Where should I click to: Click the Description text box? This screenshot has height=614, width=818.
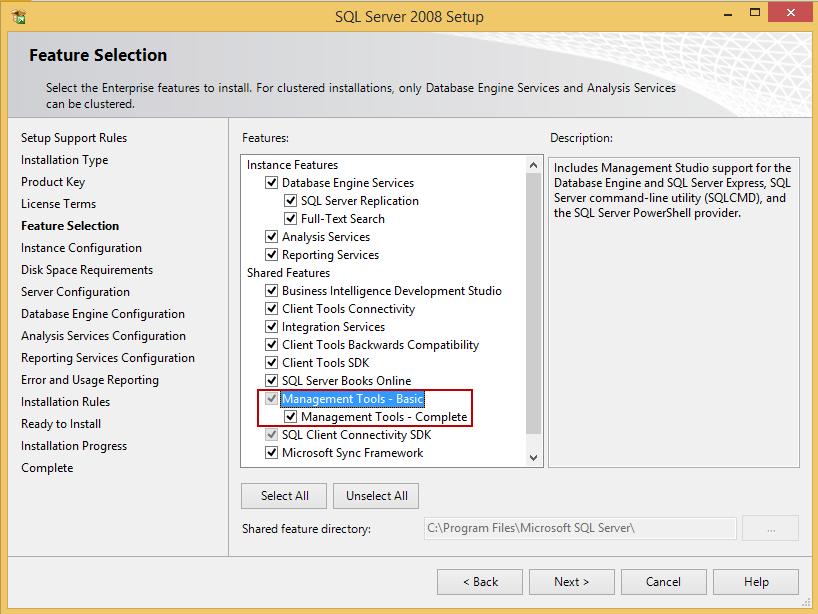click(x=673, y=312)
